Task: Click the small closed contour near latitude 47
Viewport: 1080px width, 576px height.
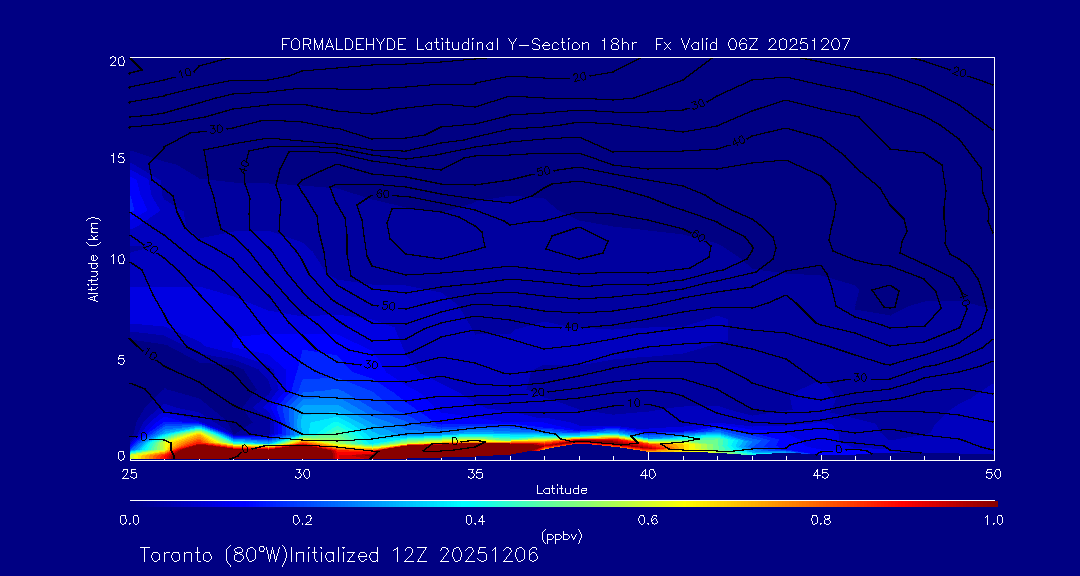Action: click(x=885, y=296)
